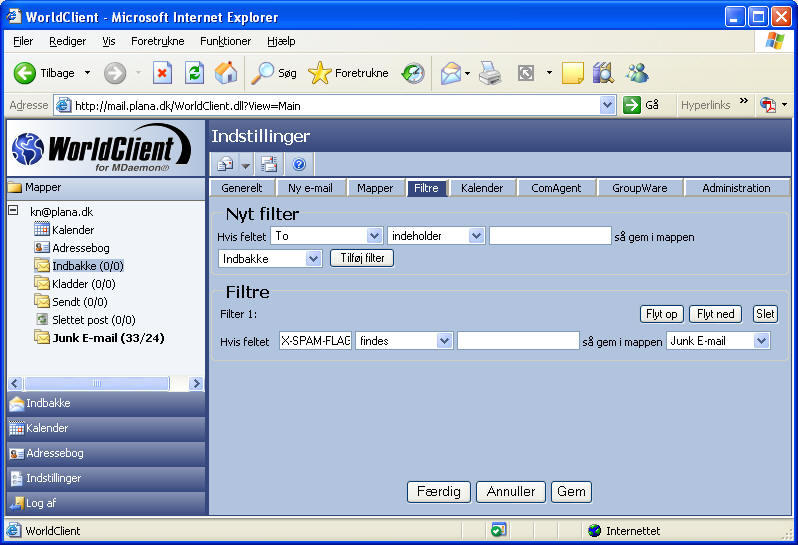Click the Stop loading icon
This screenshot has height=545, width=798.
pyautogui.click(x=162, y=73)
